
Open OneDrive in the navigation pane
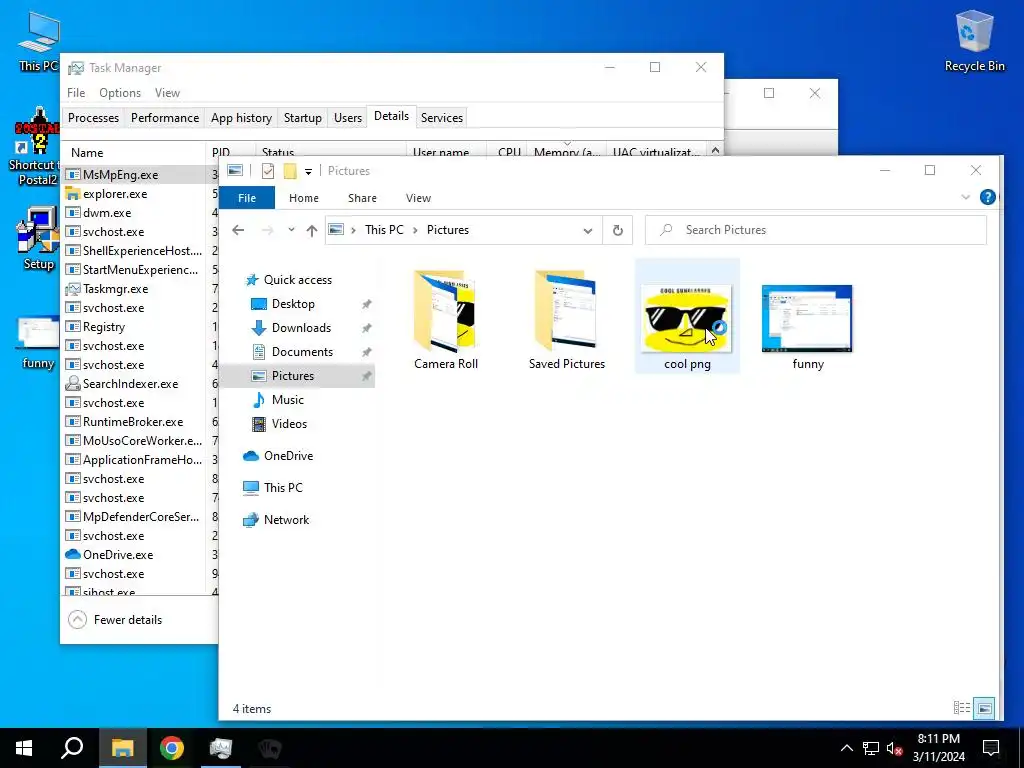[x=288, y=456]
